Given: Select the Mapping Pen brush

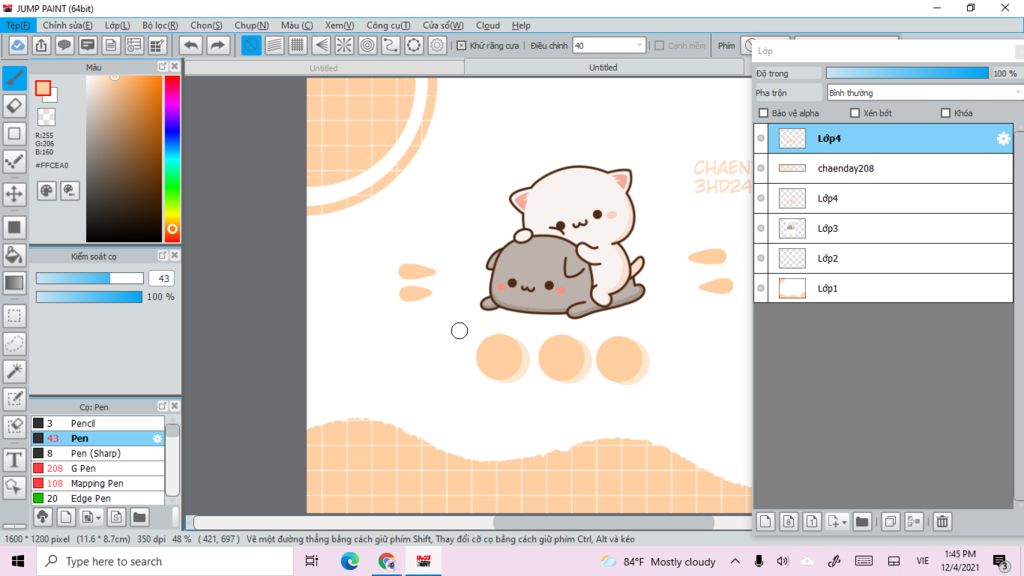Looking at the screenshot, I should tap(97, 483).
